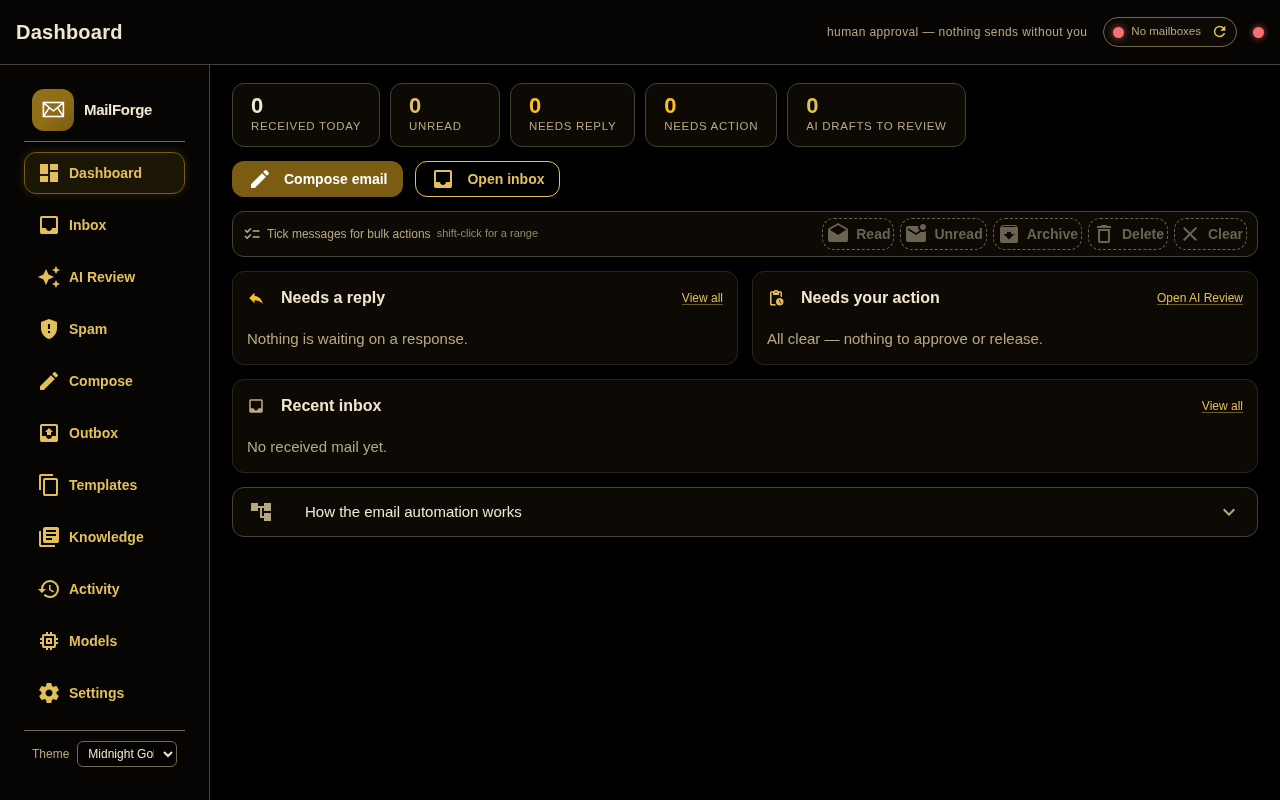Follow View all link in Recent inbox
The image size is (1280, 800).
click(1222, 406)
